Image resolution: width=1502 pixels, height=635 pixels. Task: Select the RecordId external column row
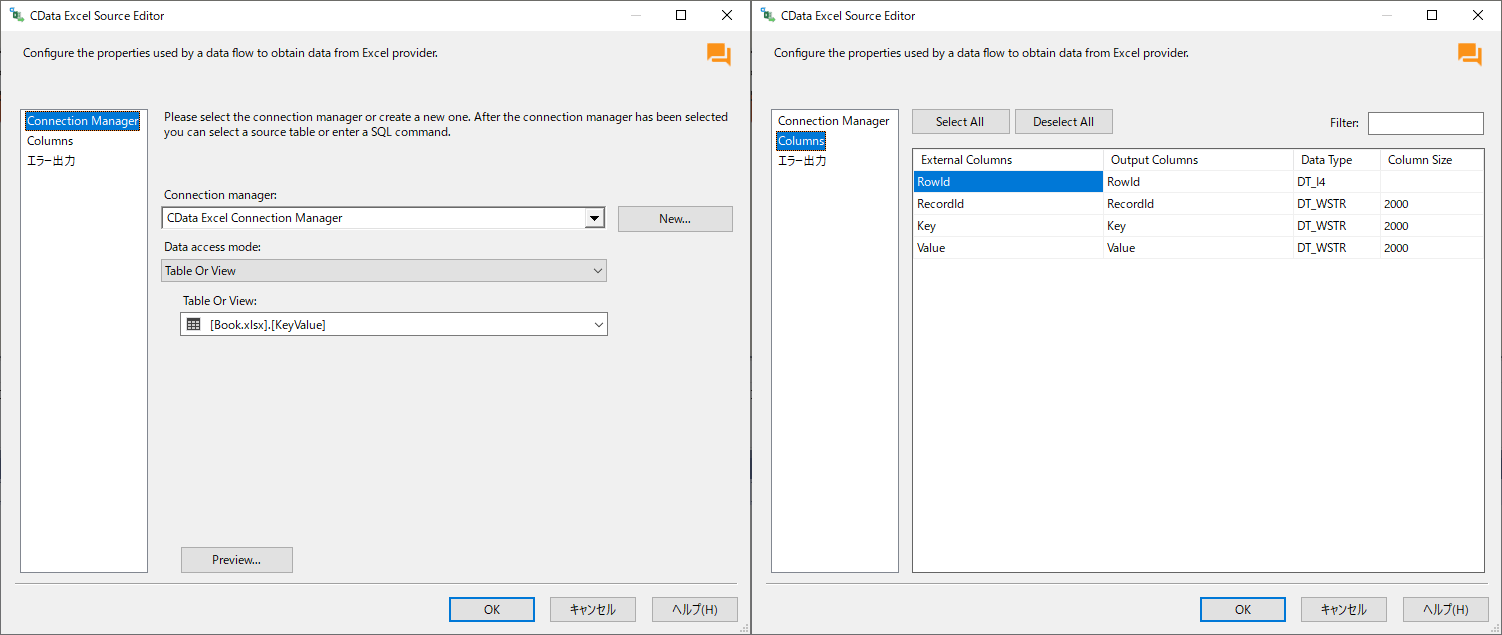coord(1007,204)
